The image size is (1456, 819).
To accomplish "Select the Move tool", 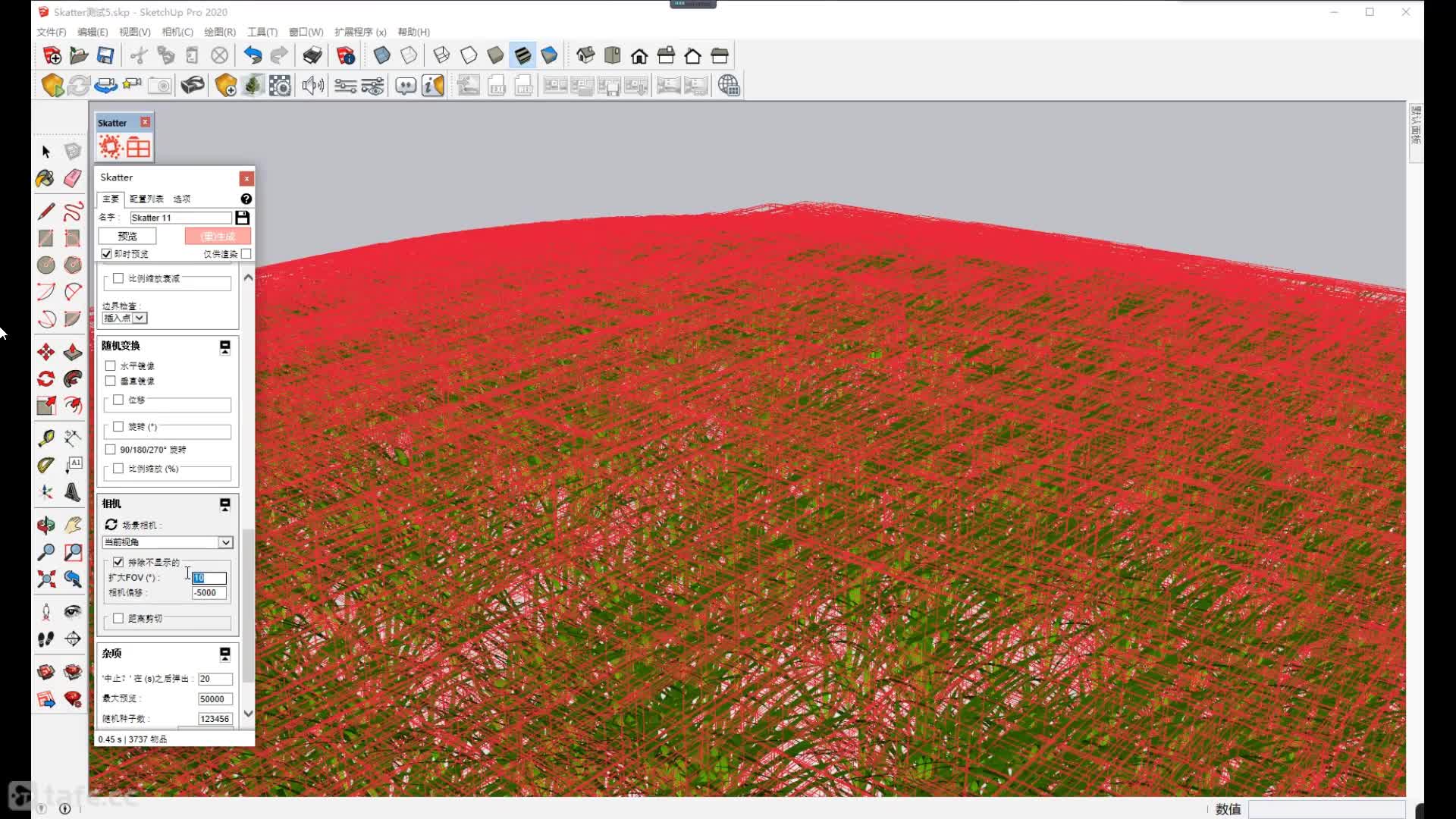I will (45, 352).
